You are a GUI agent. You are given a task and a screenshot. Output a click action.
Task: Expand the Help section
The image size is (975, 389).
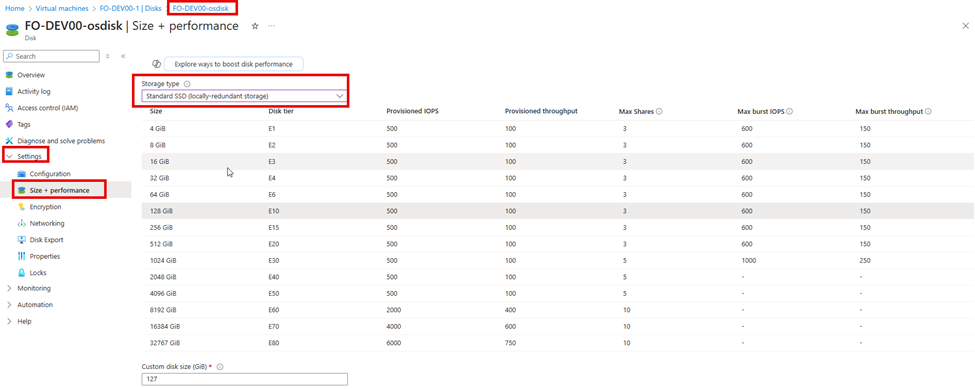coord(9,321)
